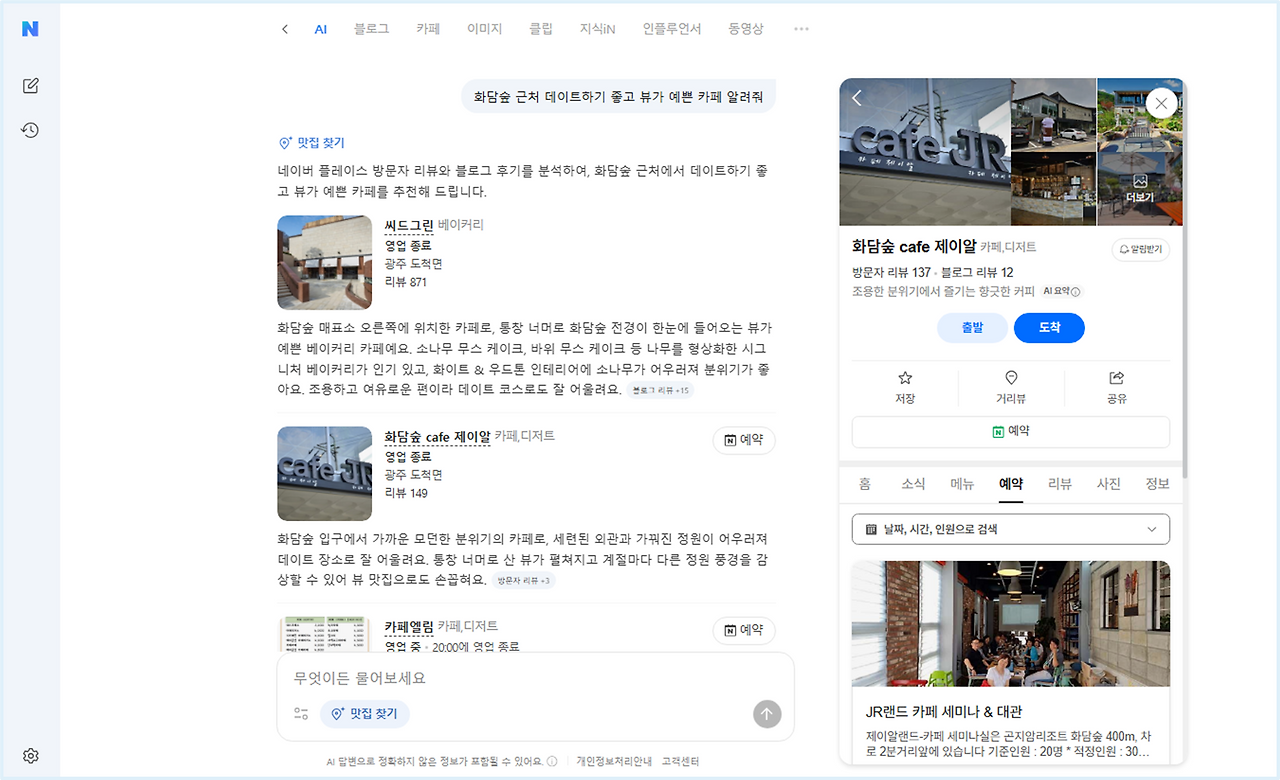Viewport: 1280px width, 780px height.
Task: Open the 카페엘림 place link
Action: tap(409, 627)
